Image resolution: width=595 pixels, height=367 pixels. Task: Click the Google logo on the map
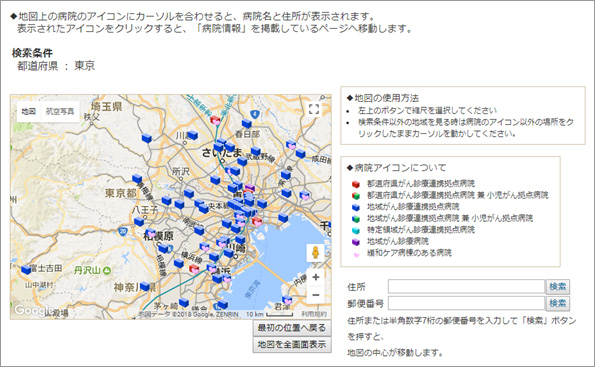33,310
